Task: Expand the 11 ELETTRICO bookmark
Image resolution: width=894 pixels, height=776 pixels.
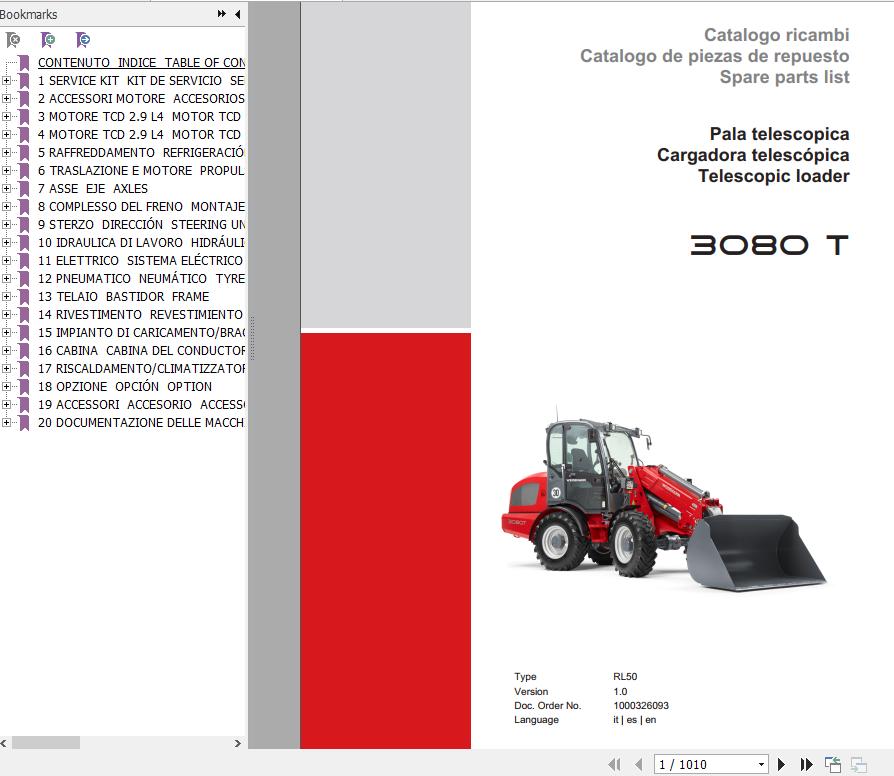Action: 6,261
